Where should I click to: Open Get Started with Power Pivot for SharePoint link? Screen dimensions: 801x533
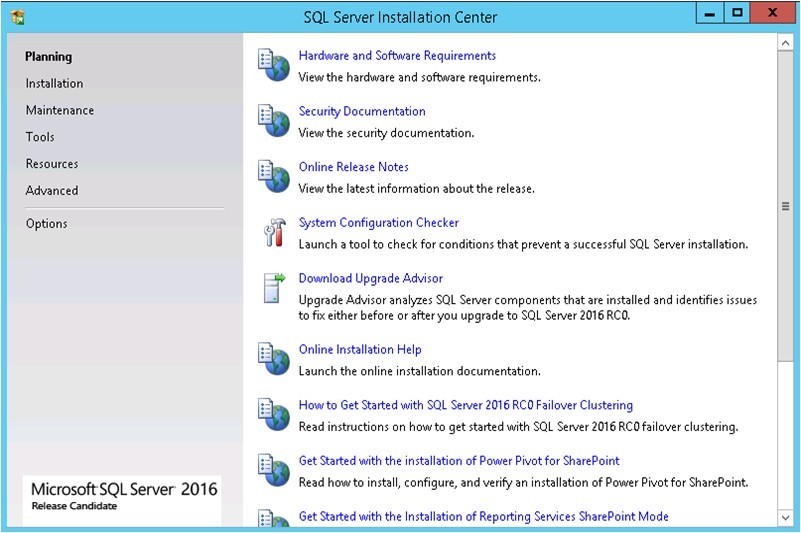coord(459,461)
